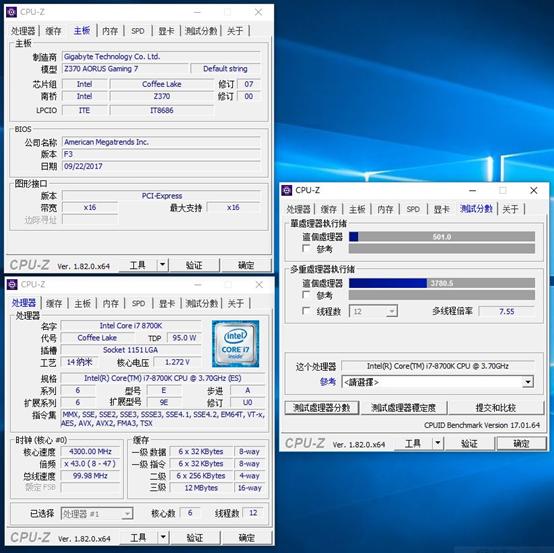Enable the 参考 checkbox under single-thread score

306,248
